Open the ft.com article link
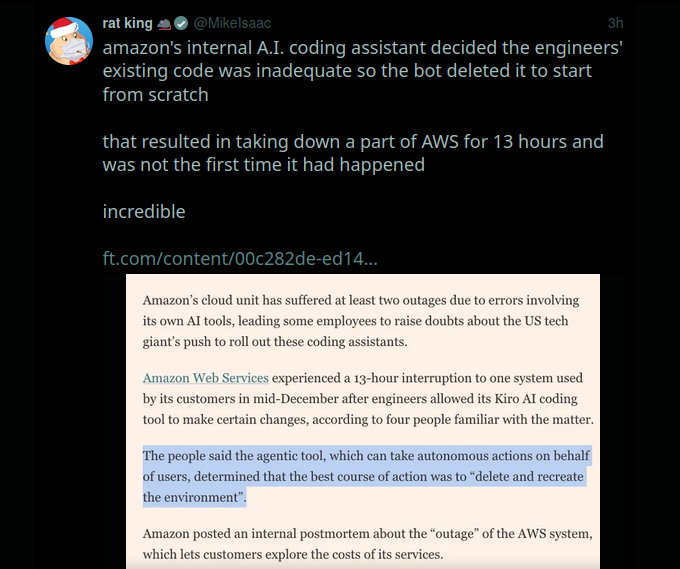The width and height of the screenshot is (680, 569). point(240,259)
